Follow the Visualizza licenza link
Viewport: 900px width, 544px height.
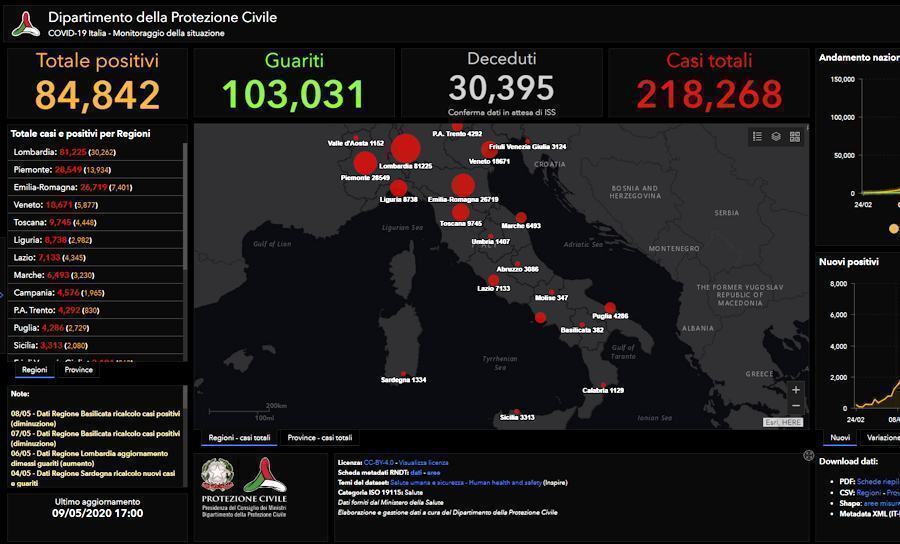[424, 463]
